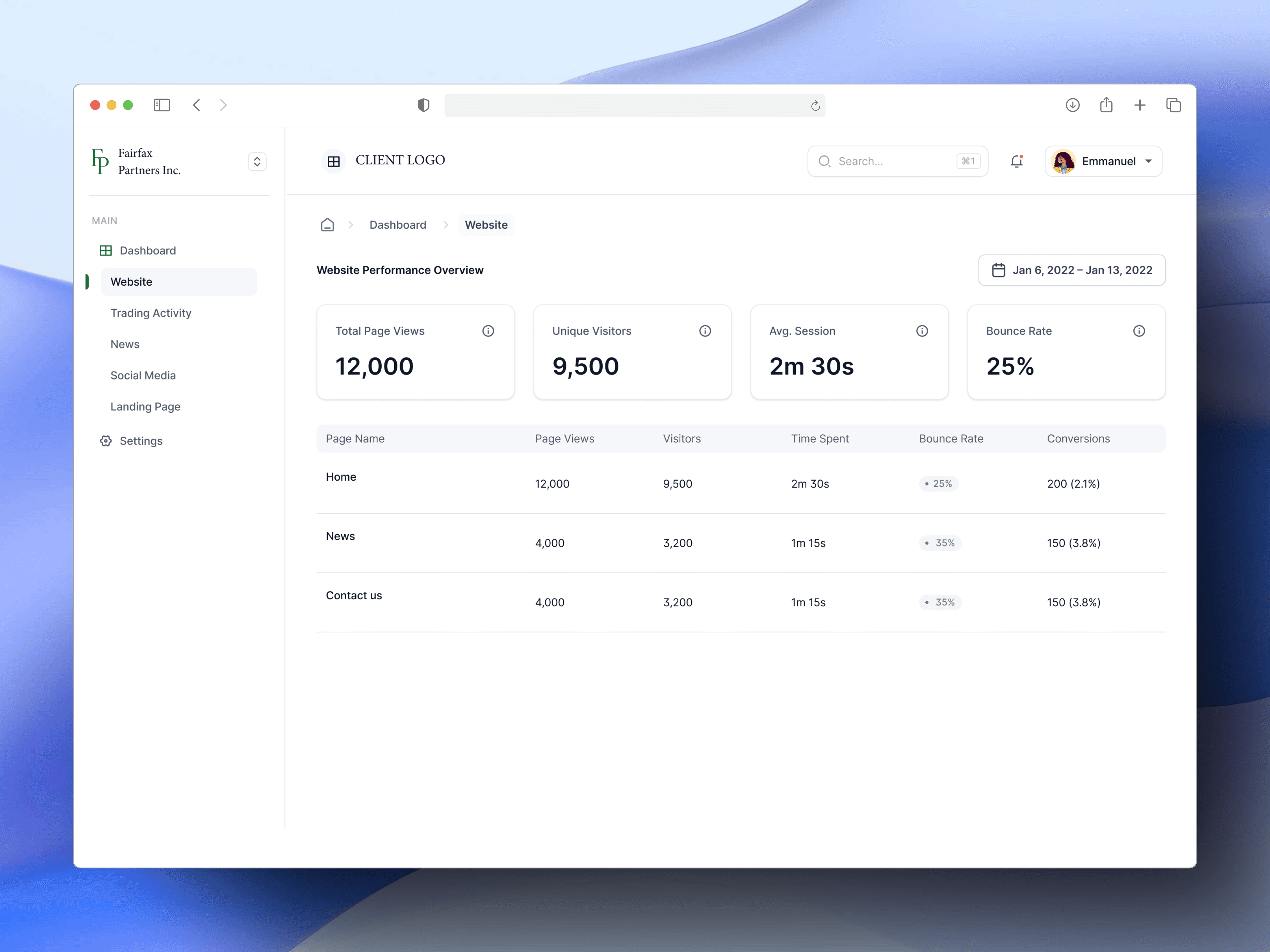Select Trading Activity in the sidebar
1270x952 pixels.
click(151, 313)
